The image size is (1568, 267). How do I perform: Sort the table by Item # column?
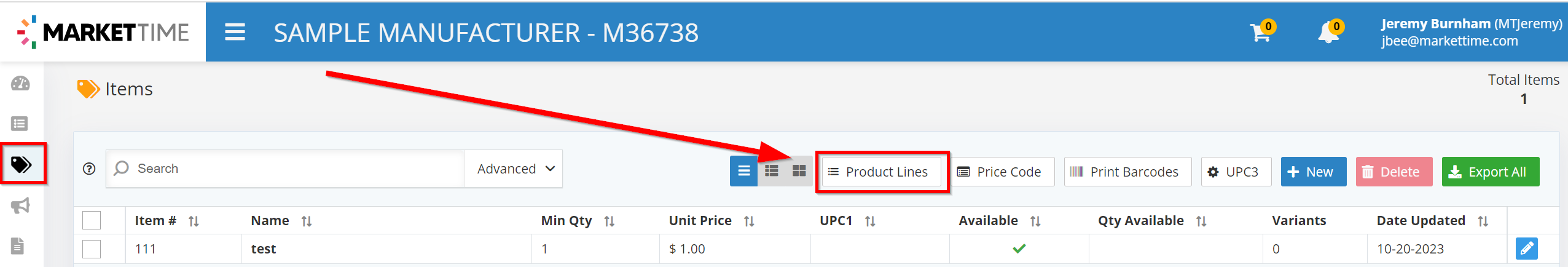[x=194, y=221]
